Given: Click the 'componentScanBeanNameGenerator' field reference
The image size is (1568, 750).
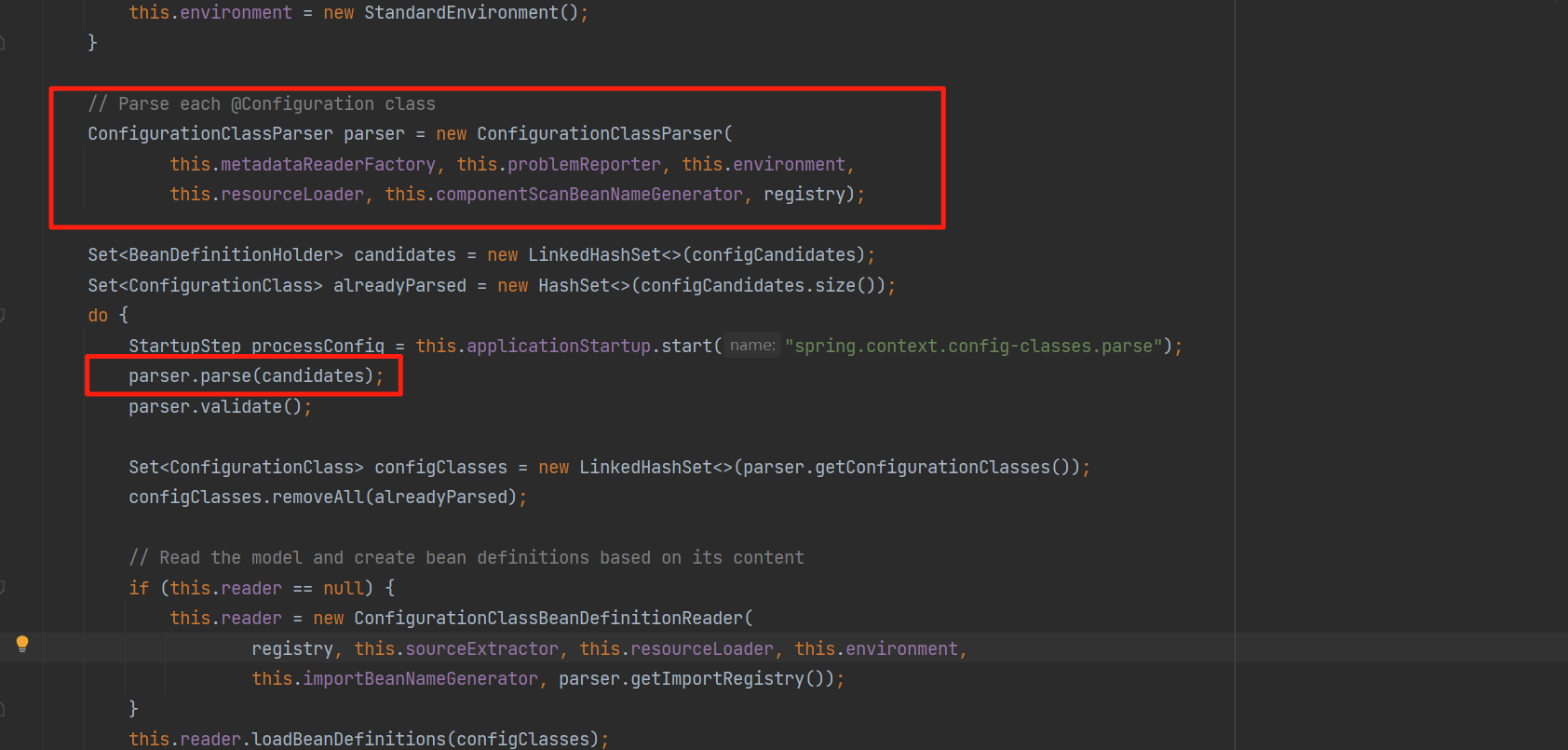Looking at the screenshot, I should tap(589, 195).
